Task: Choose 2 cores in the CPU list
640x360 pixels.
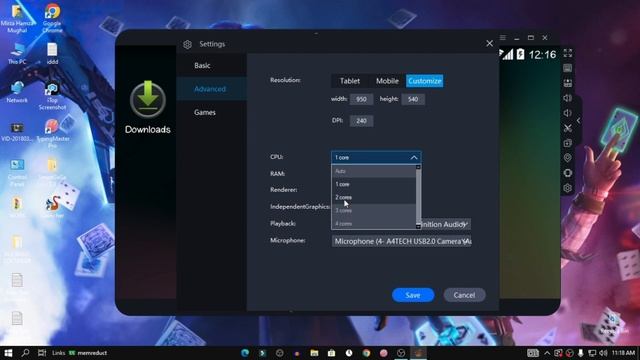Action: click(373, 197)
